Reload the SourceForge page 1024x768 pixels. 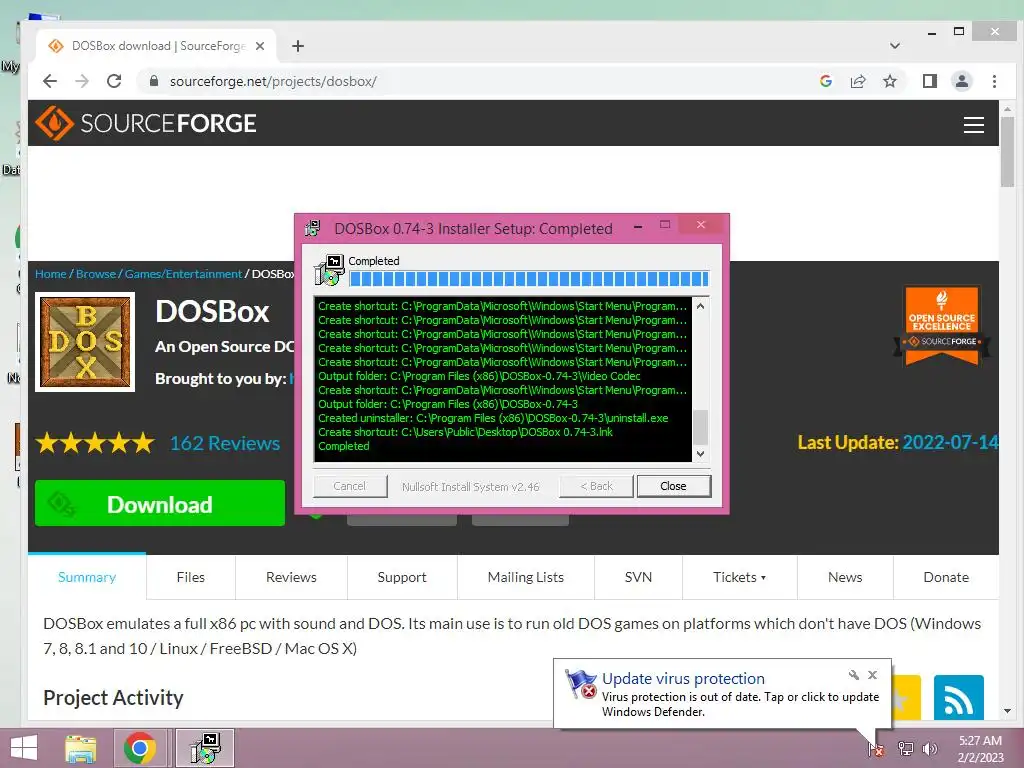114,81
